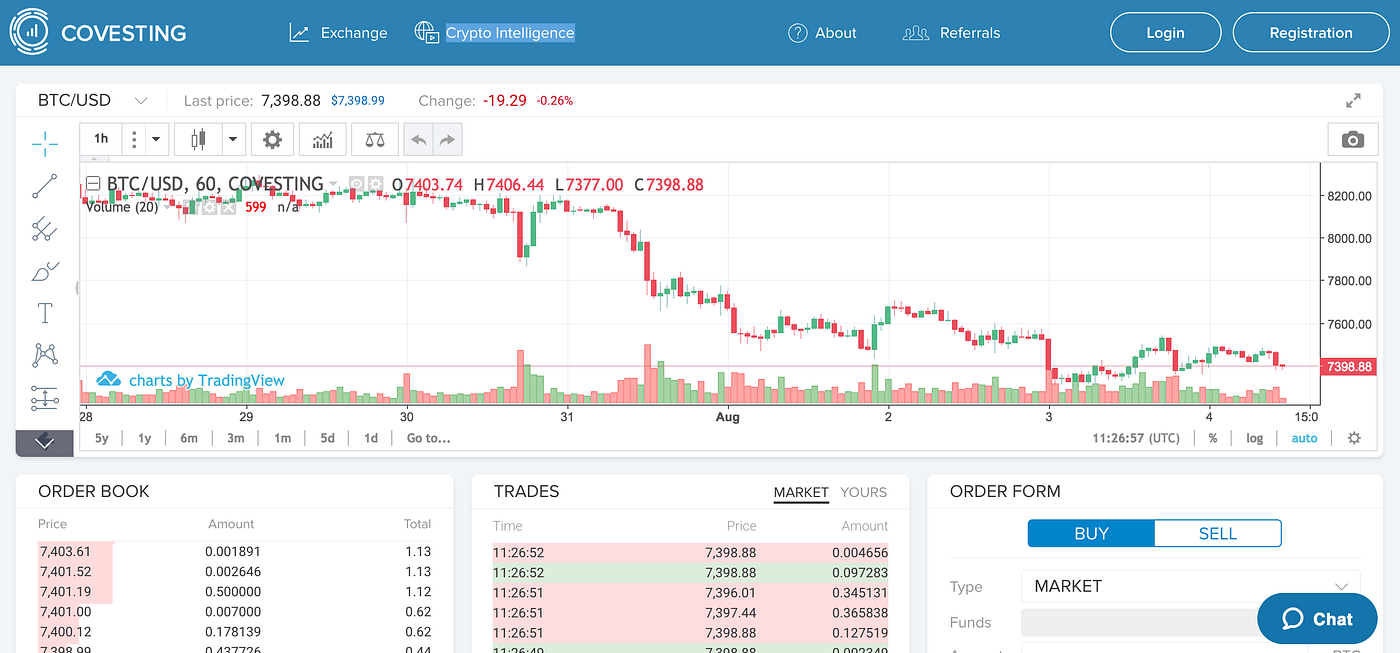Open the charts by TradingView link
Viewport: 1400px width, 653px height.
coord(207,380)
